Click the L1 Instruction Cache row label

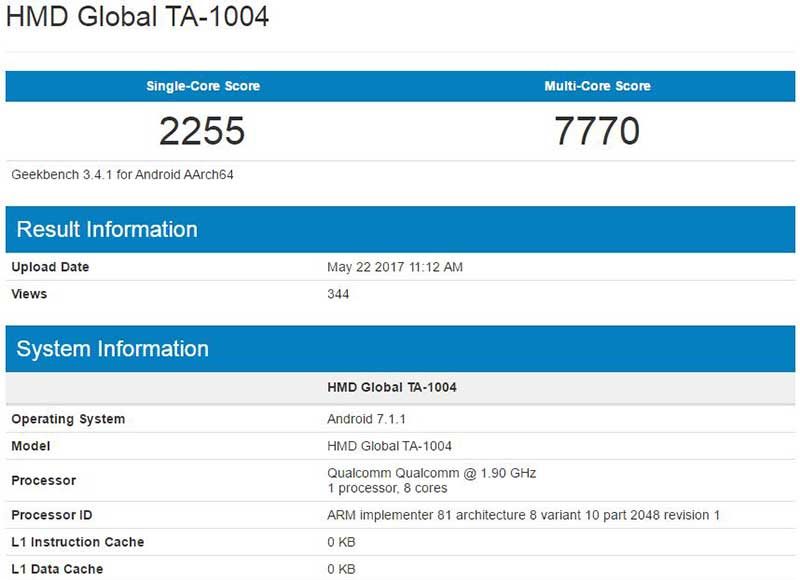[77, 542]
